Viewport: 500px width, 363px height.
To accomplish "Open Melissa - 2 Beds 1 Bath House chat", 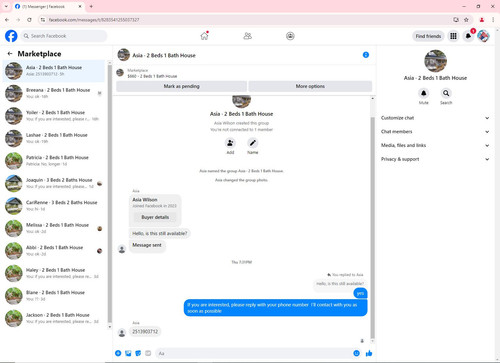I will (54, 228).
